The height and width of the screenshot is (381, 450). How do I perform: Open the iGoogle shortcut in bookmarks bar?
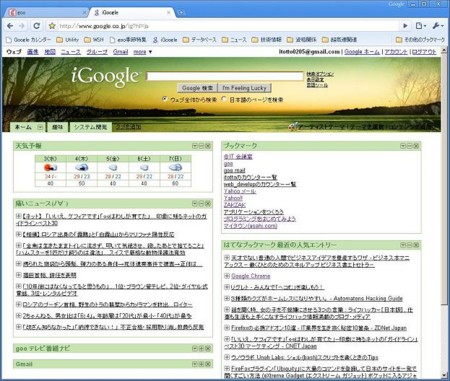click(165, 40)
